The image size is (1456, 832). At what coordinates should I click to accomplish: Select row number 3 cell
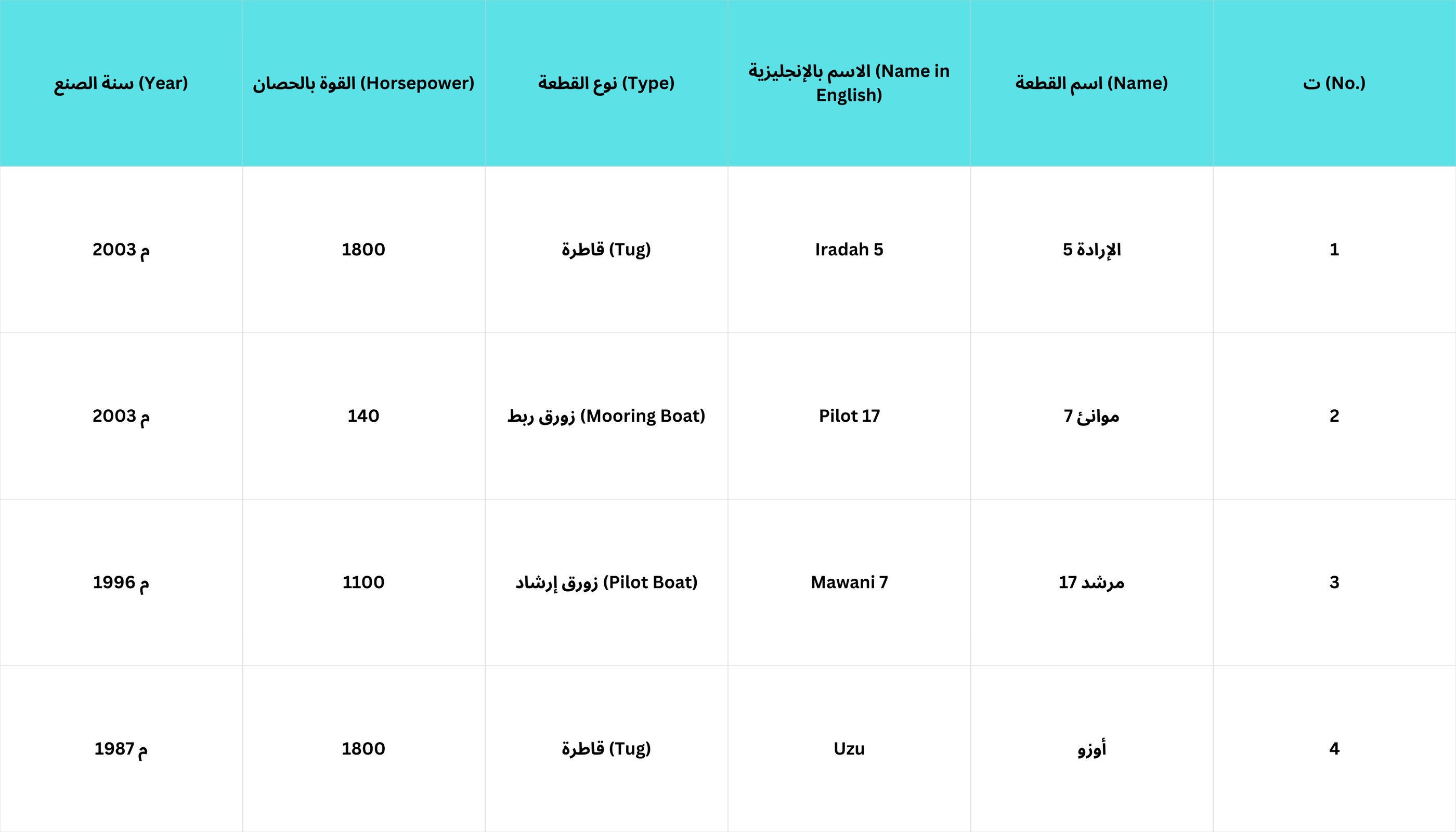point(1334,582)
